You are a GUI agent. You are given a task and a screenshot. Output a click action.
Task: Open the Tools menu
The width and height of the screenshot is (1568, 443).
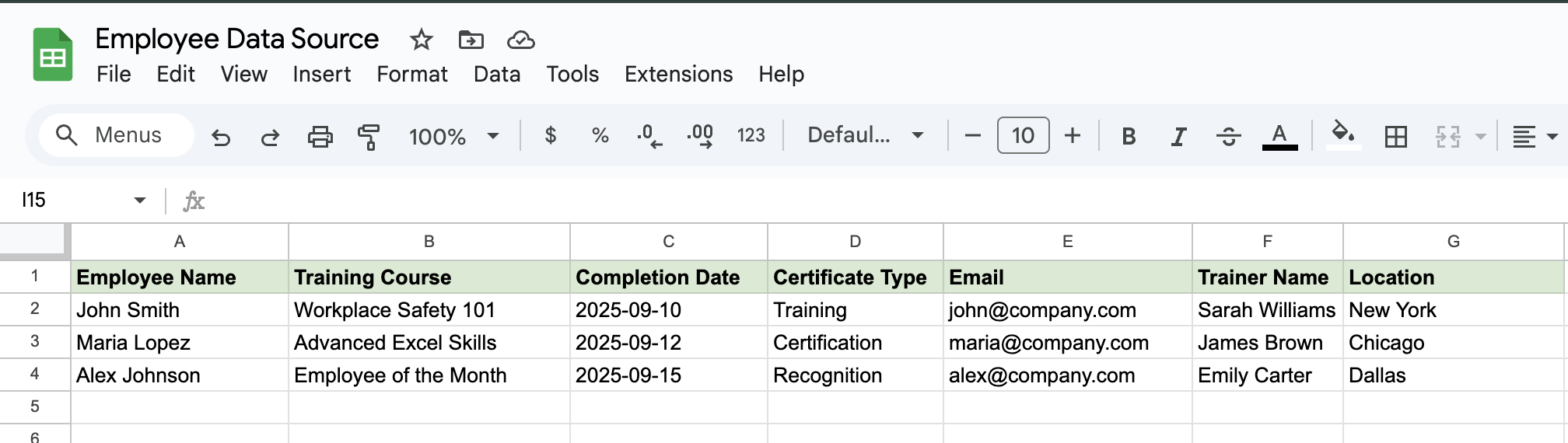(x=572, y=74)
